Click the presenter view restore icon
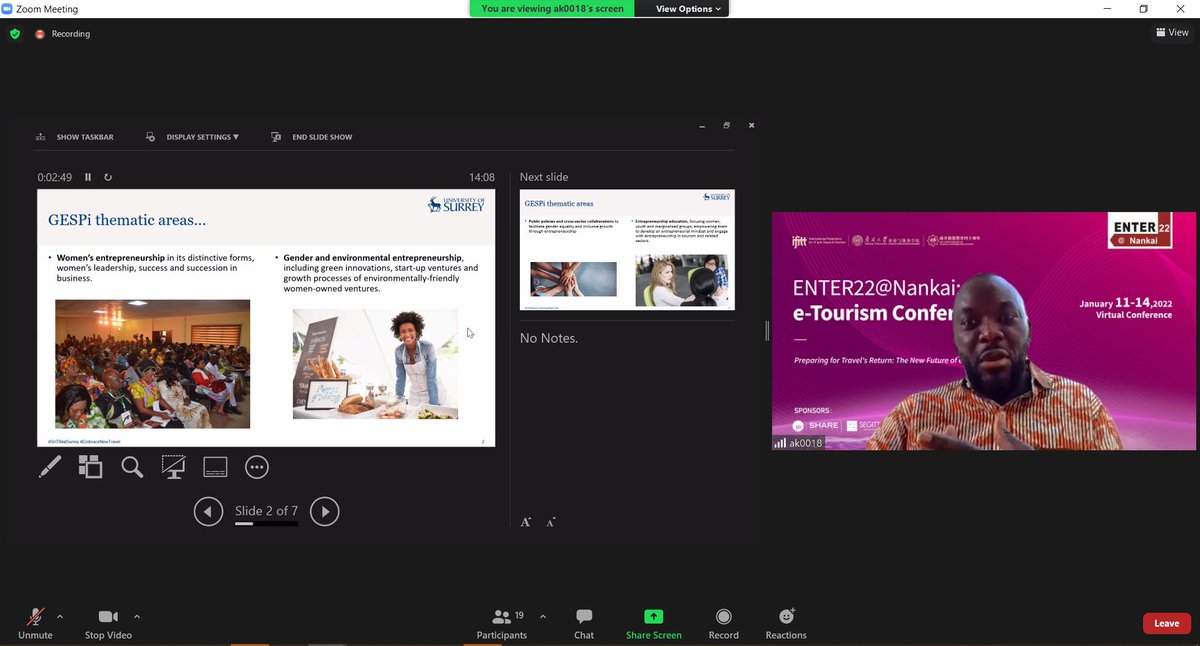This screenshot has height=646, width=1200. pos(727,125)
